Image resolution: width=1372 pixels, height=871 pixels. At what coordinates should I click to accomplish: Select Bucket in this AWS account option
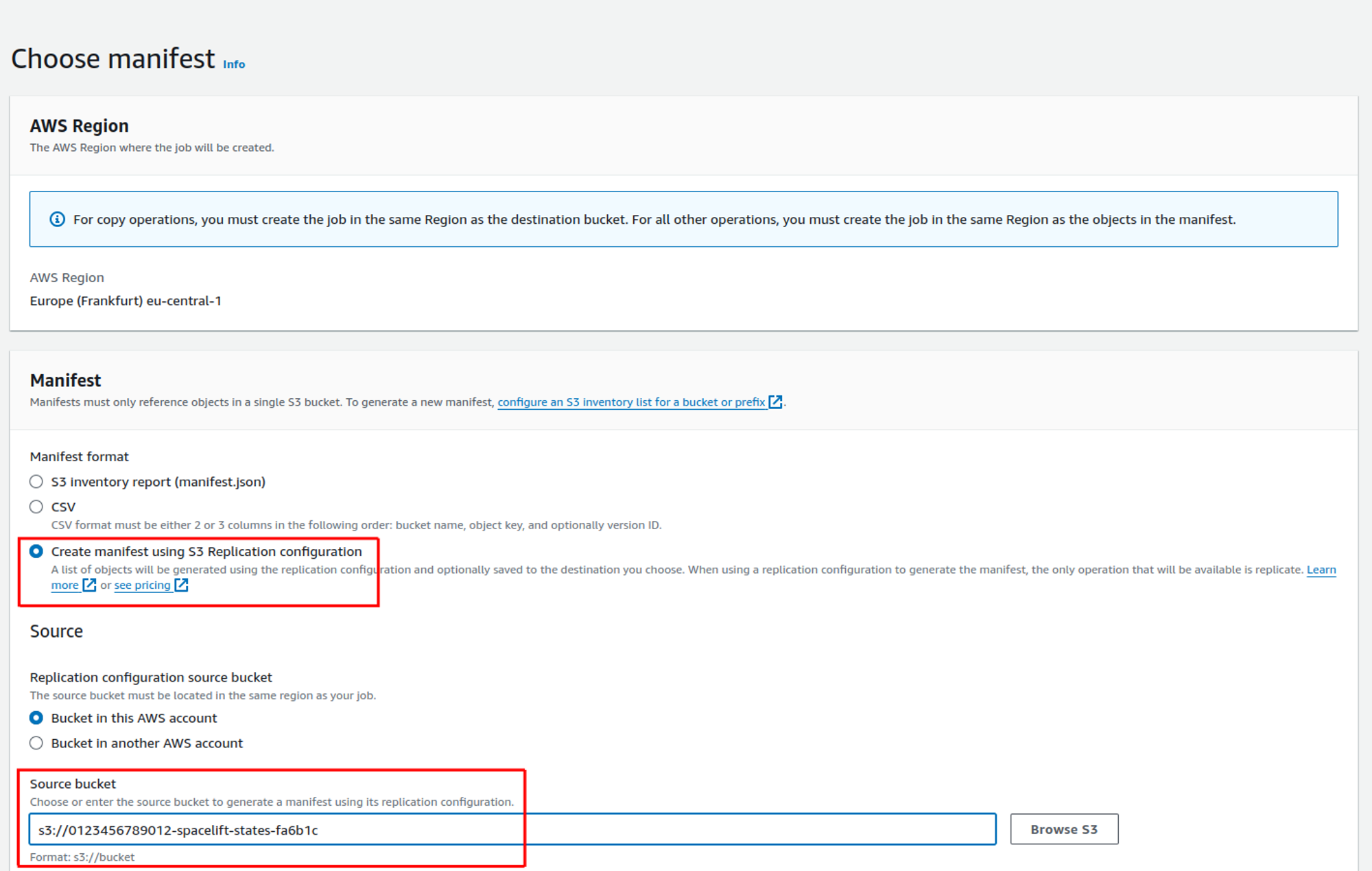pos(36,718)
